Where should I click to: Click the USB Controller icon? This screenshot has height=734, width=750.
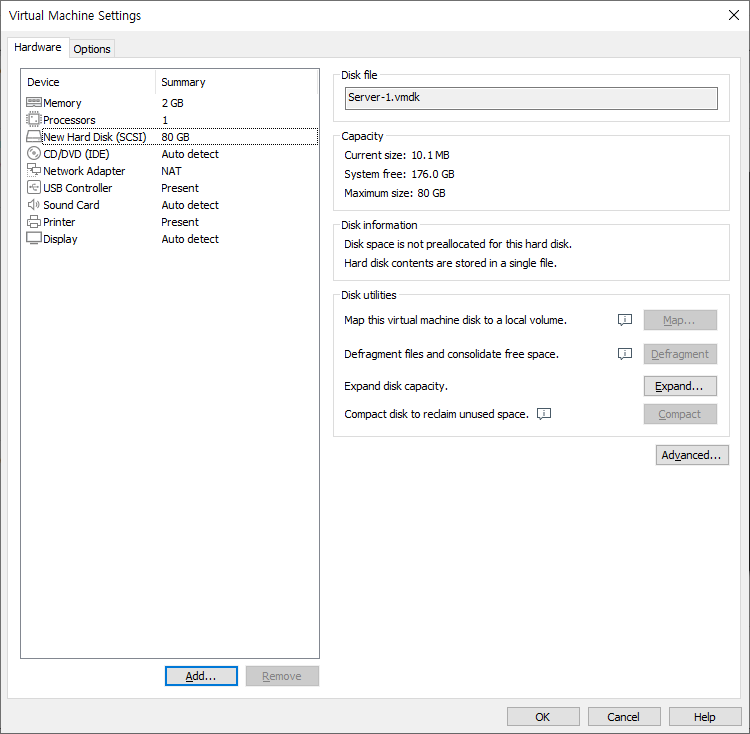[x=33, y=187]
